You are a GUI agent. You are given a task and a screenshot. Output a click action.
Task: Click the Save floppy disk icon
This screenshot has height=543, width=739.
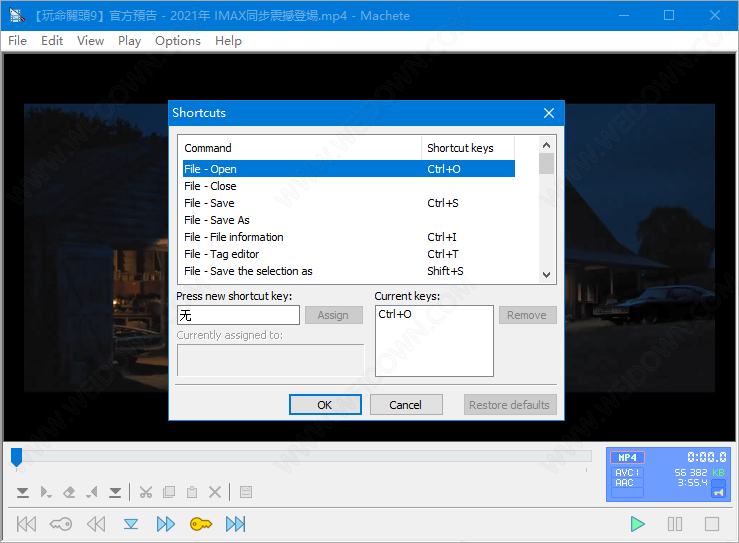coord(246,493)
